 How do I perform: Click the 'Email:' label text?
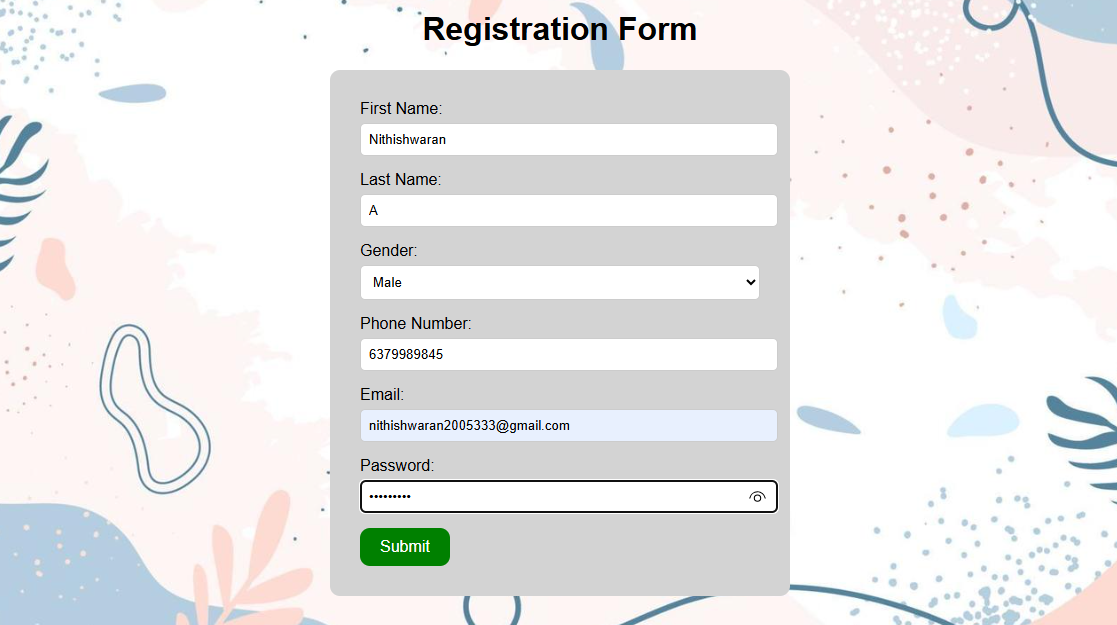coord(382,395)
